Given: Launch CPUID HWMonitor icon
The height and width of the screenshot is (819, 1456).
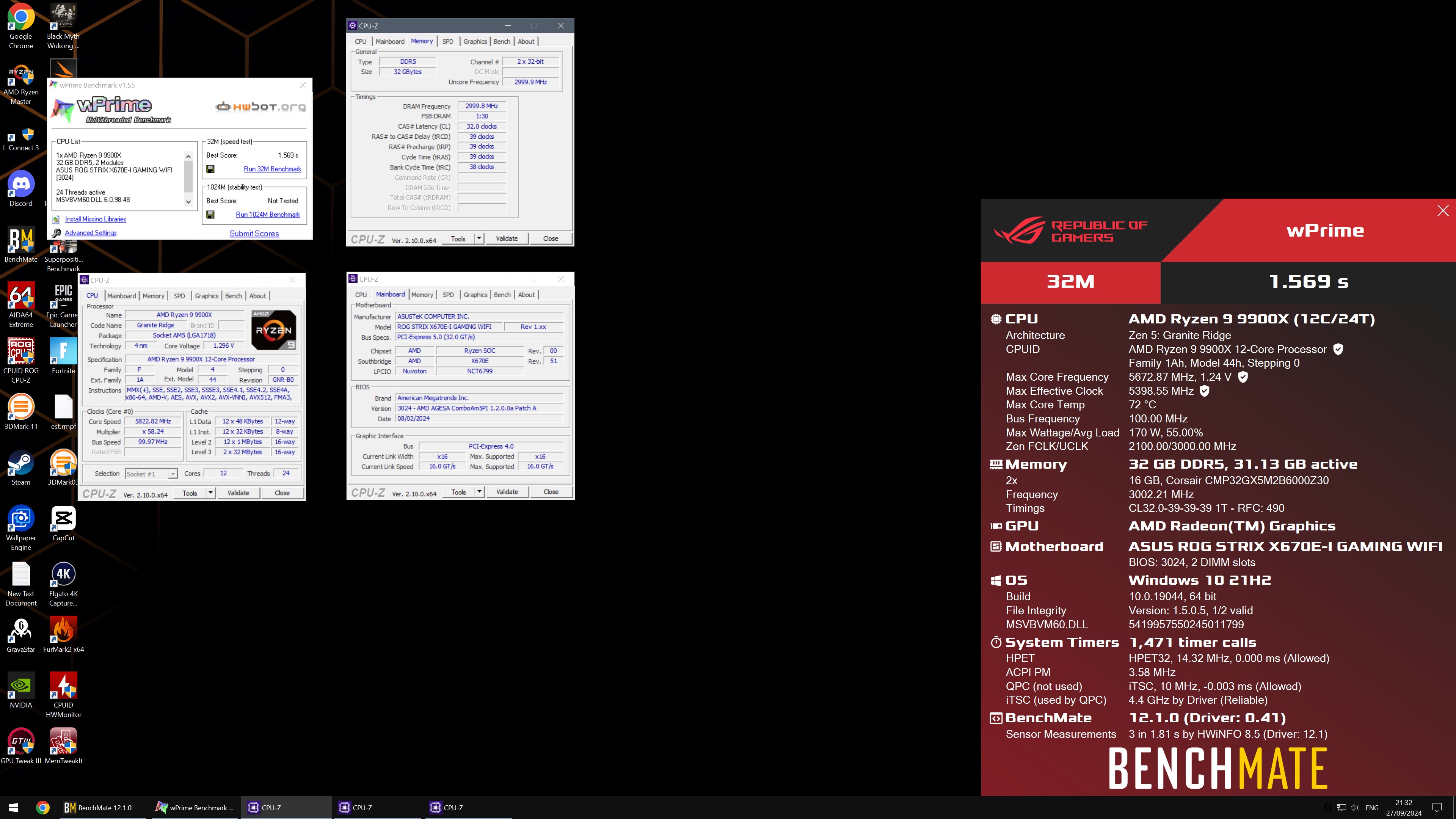Looking at the screenshot, I should pos(63,695).
